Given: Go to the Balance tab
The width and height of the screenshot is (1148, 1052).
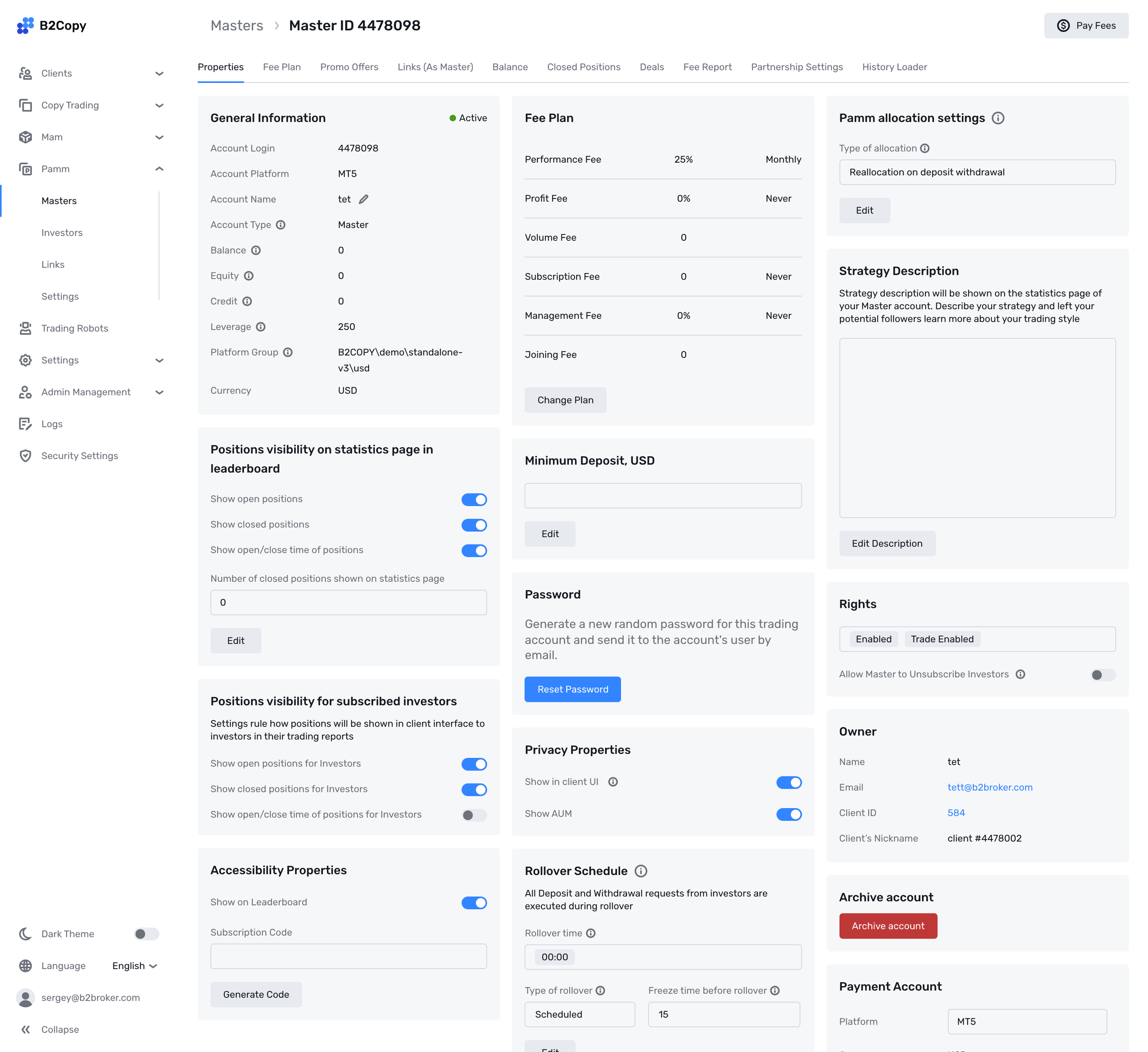Looking at the screenshot, I should [x=510, y=67].
